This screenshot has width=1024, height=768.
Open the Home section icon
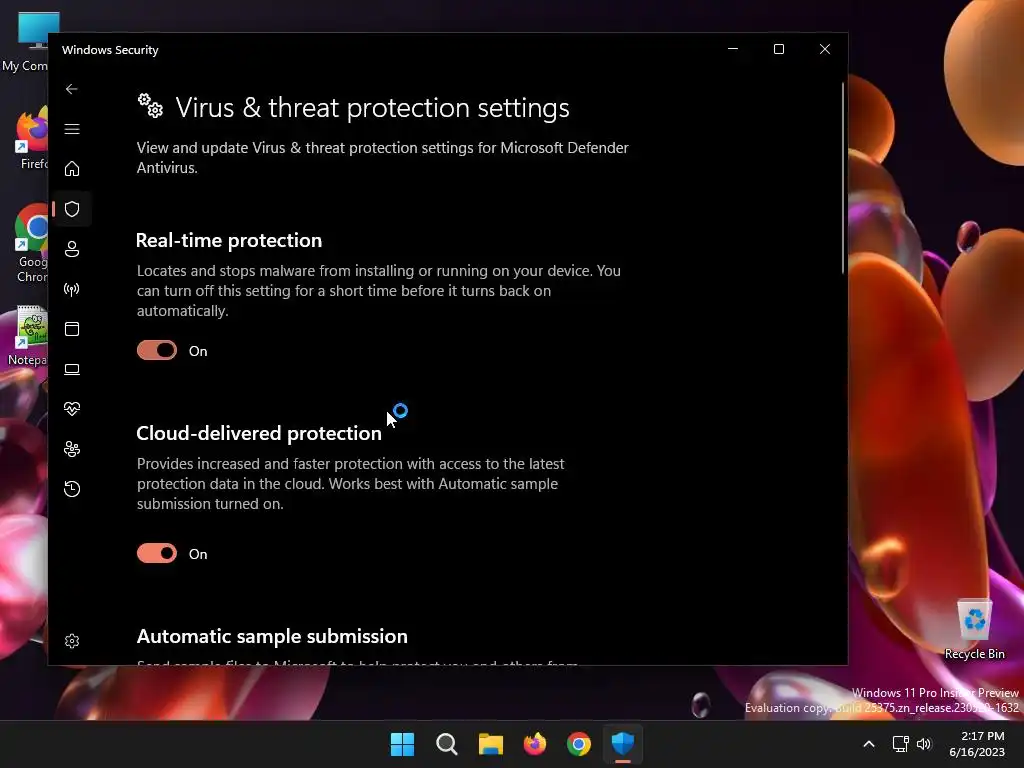click(72, 169)
